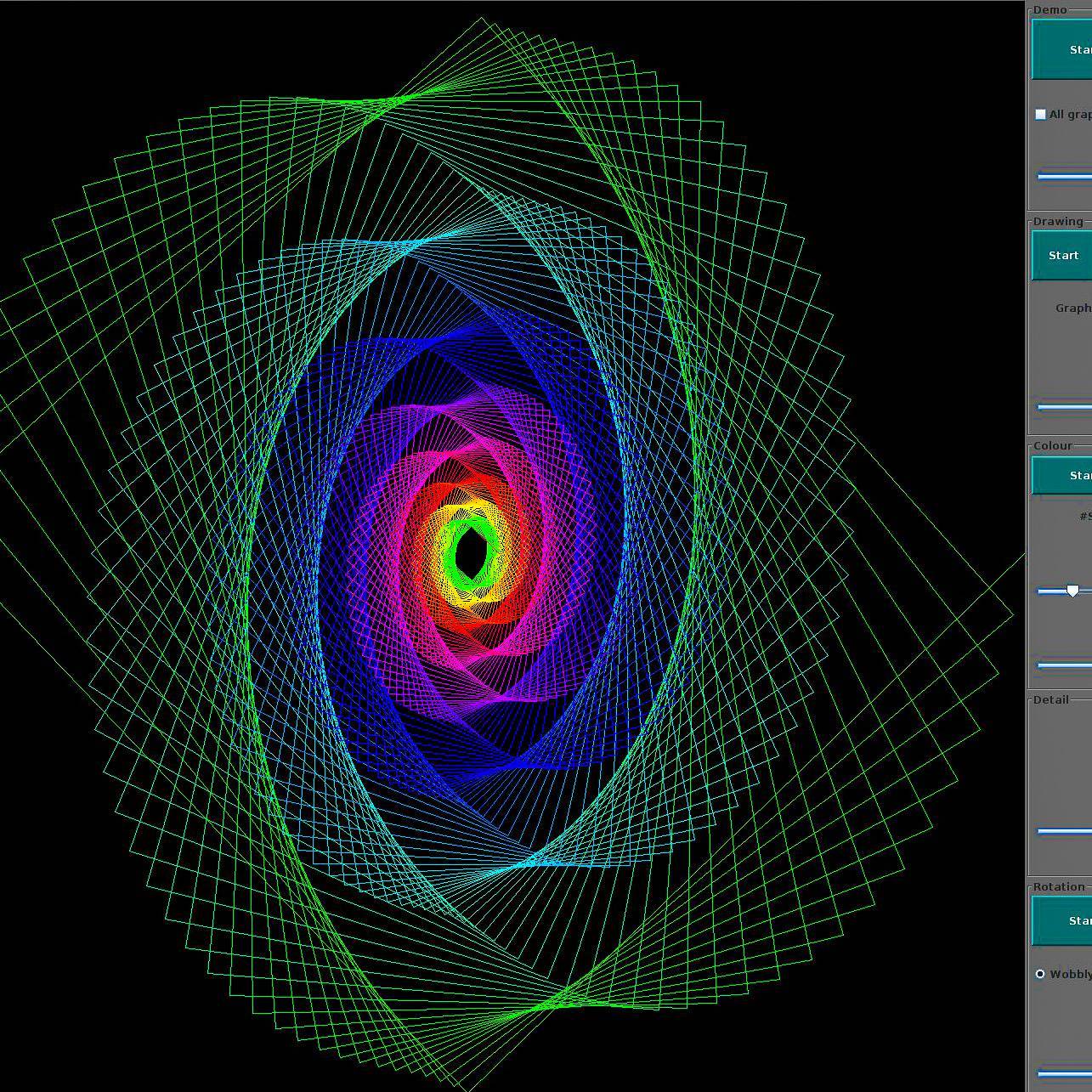Click the #S label in the Colour panel
The width and height of the screenshot is (1092, 1092).
point(1085,516)
